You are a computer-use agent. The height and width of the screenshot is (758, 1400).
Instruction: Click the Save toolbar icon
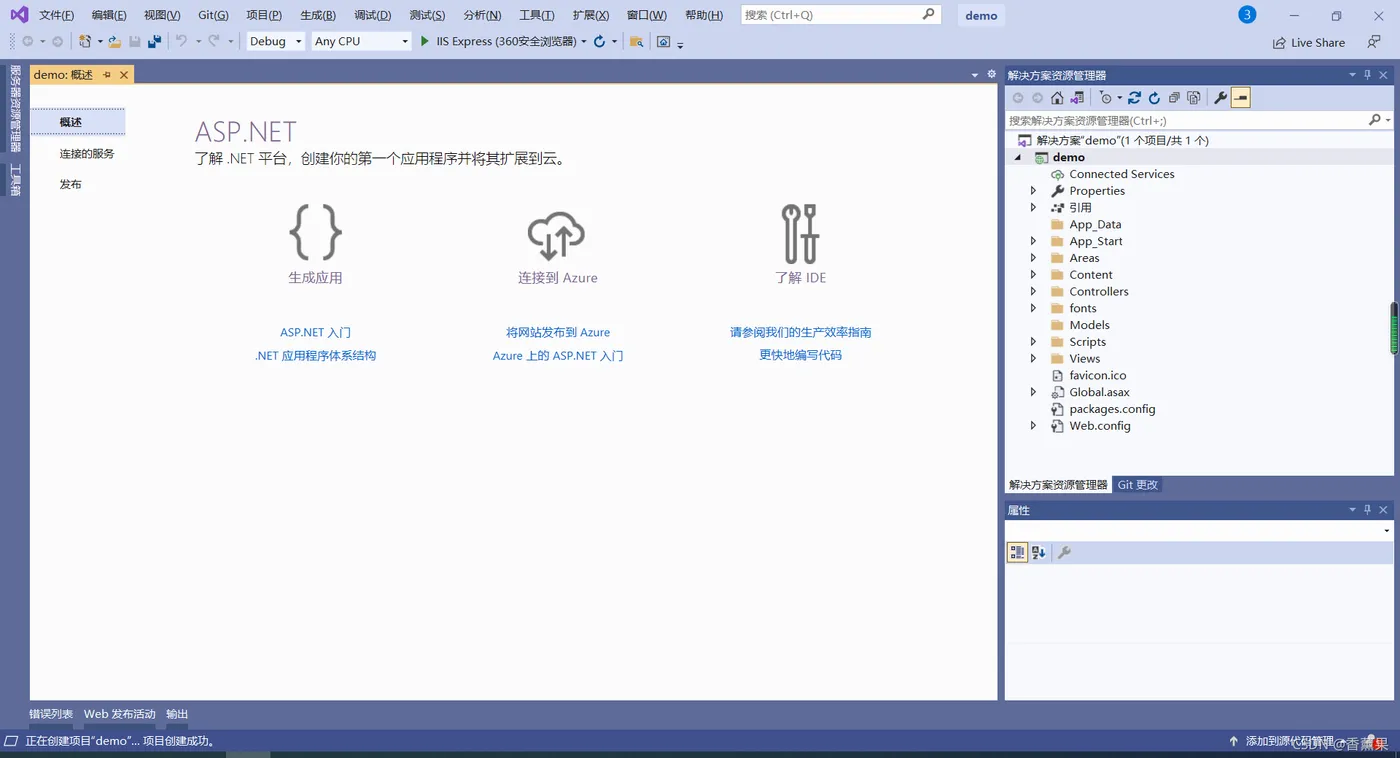point(135,41)
